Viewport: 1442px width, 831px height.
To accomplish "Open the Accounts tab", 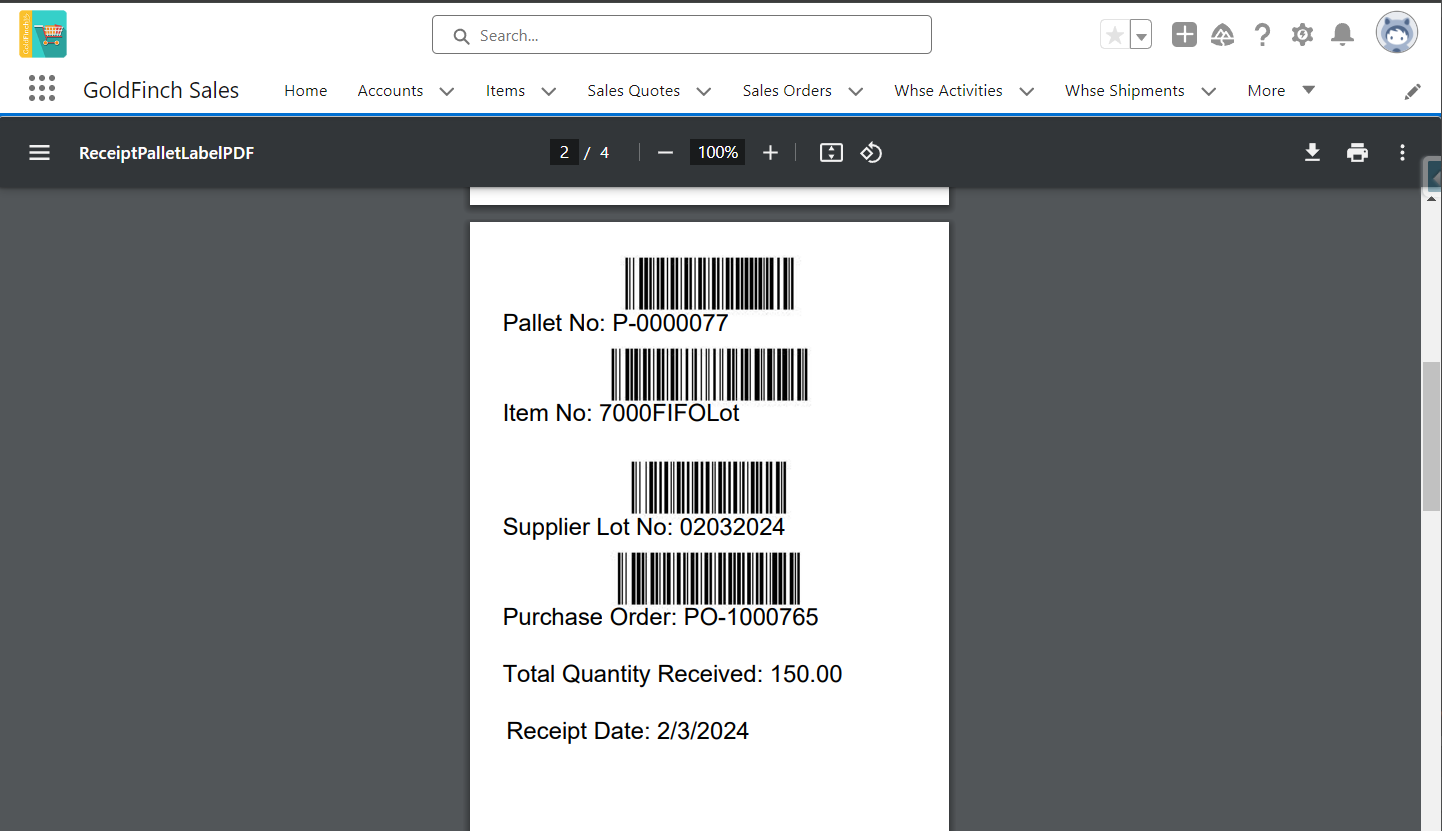I will tap(390, 90).
